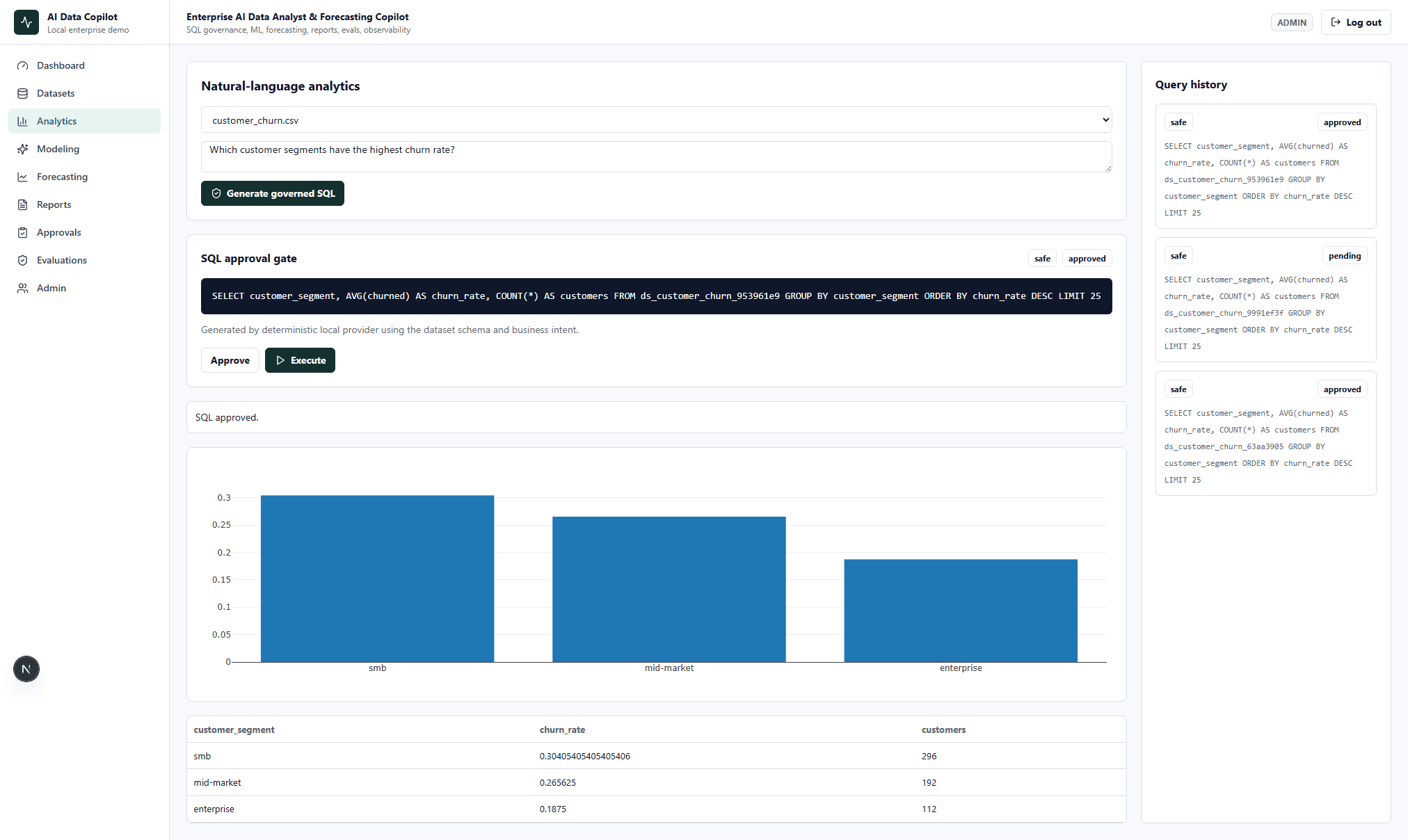Open the Reports page
This screenshot has height=840, width=1408.
(x=84, y=204)
